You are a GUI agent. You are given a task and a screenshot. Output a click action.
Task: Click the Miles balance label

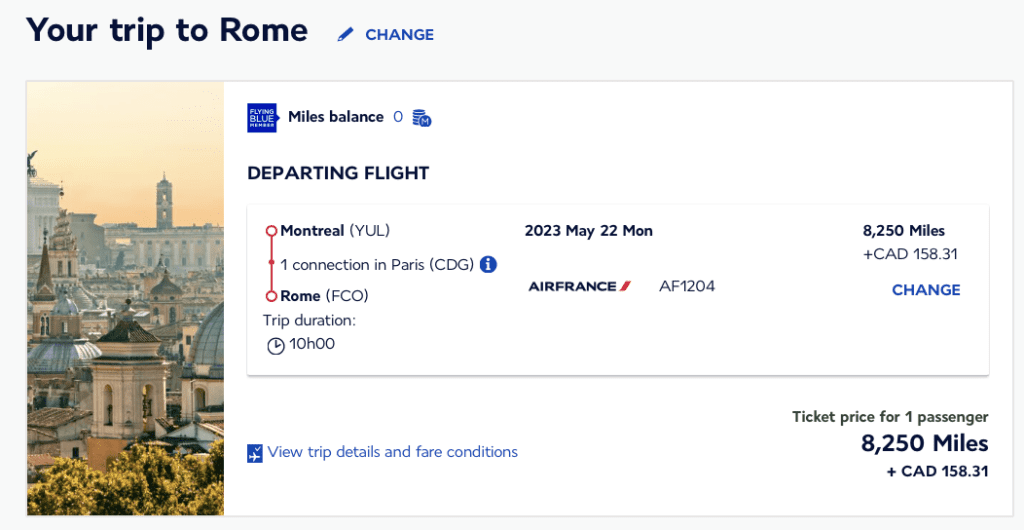point(335,117)
